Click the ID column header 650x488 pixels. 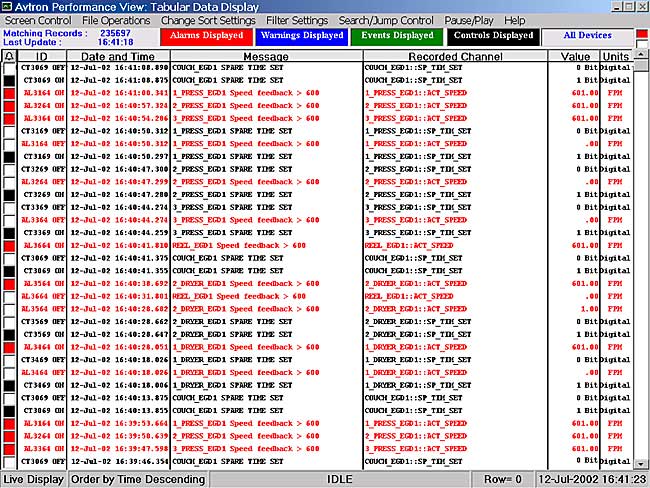(41, 56)
